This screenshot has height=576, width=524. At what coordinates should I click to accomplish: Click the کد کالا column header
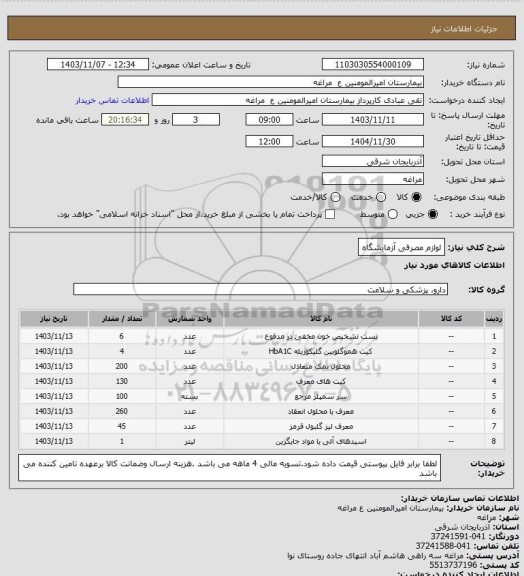coord(451,319)
